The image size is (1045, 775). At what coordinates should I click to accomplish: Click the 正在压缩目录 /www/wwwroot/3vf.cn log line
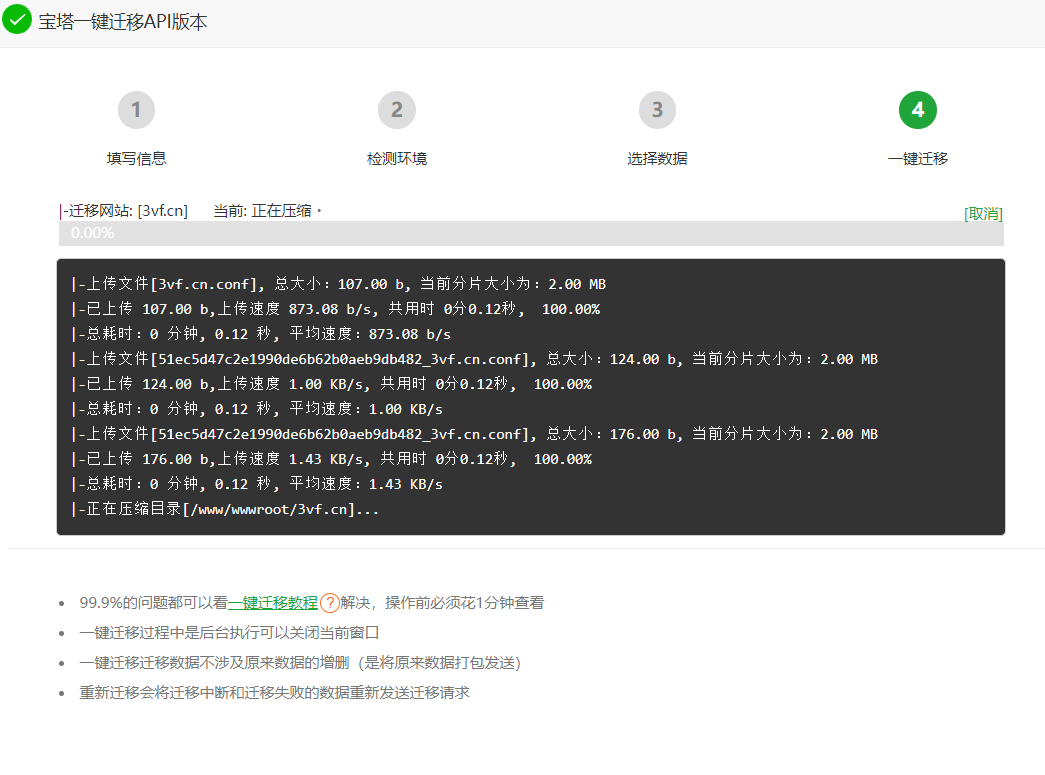click(225, 509)
